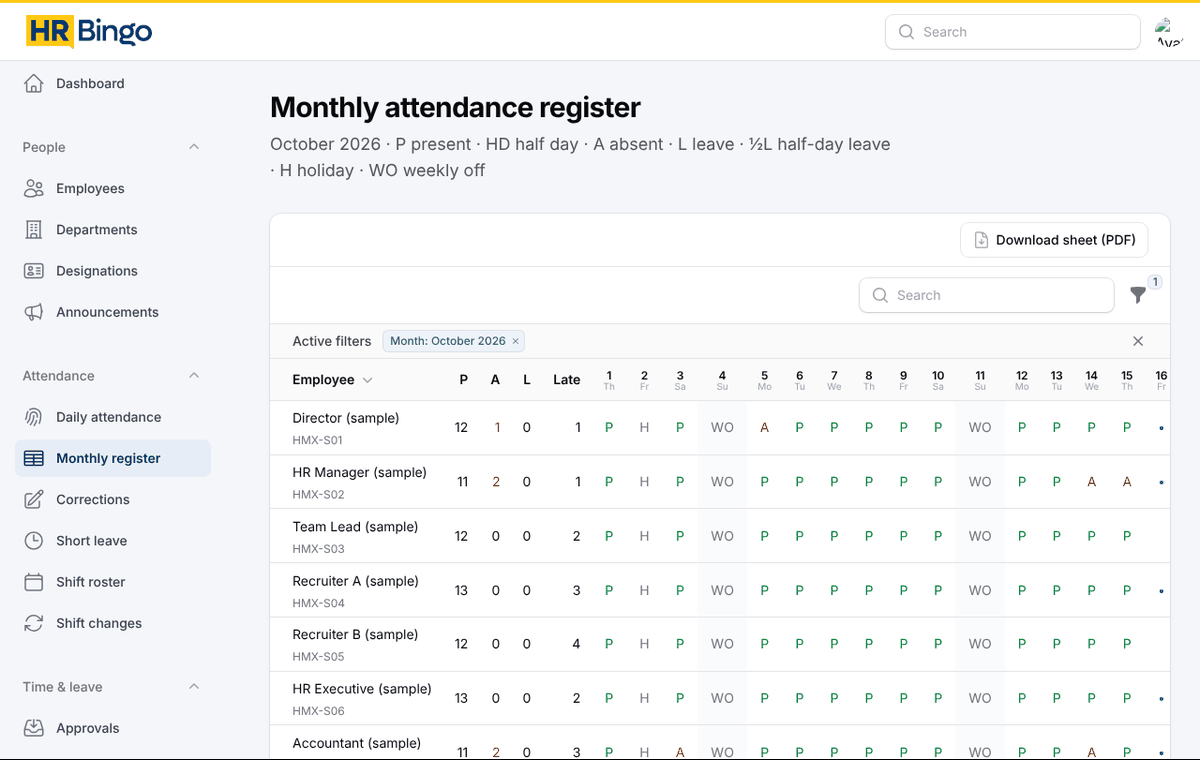Click the P column header
Viewport: 1200px width, 760px height.
(x=464, y=380)
